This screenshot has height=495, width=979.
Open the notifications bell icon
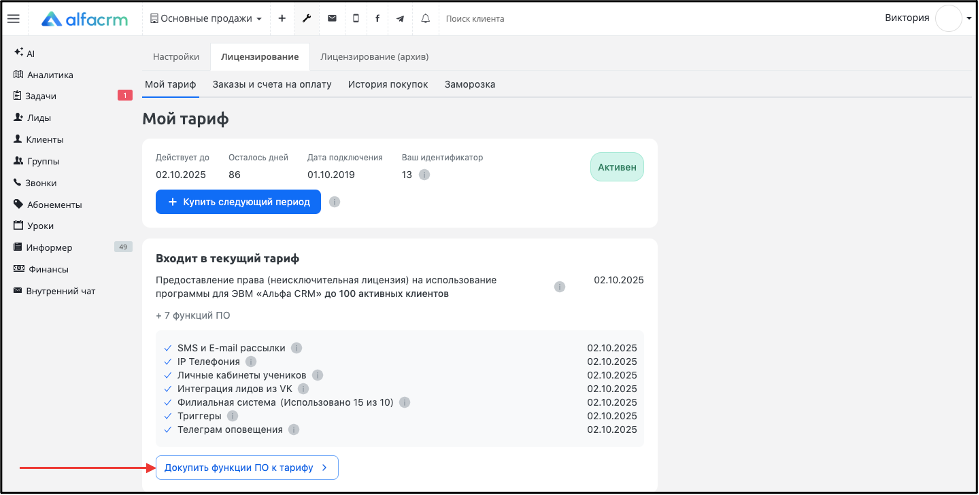[x=426, y=19]
